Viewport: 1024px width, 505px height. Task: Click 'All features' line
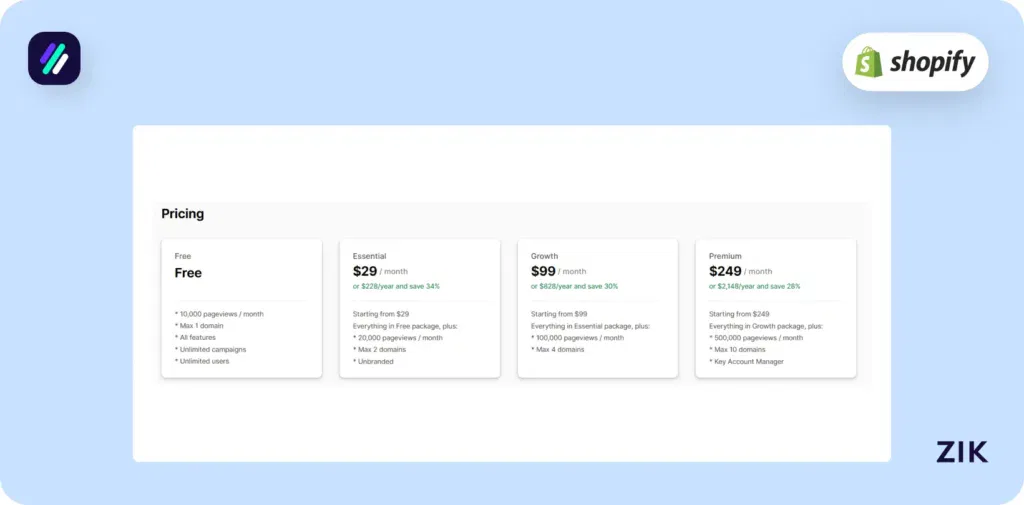click(196, 338)
